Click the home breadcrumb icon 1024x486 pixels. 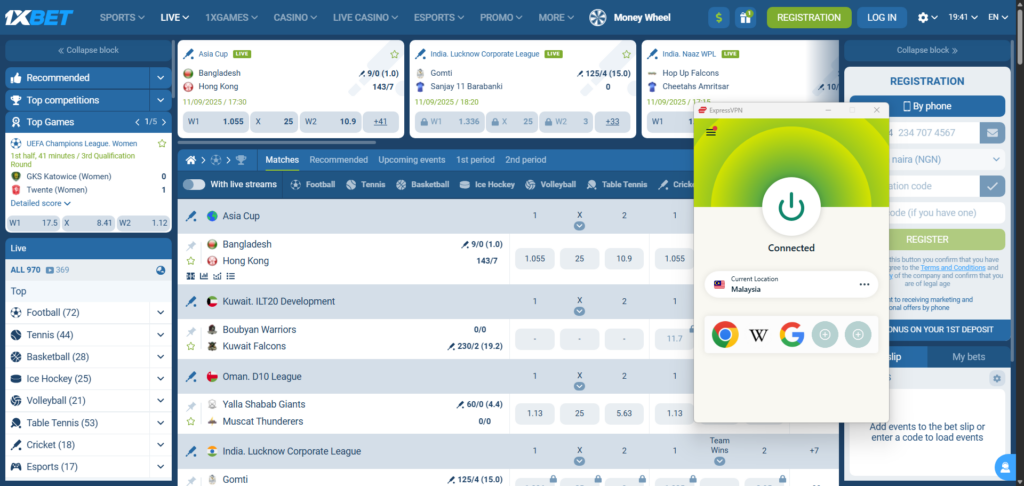pos(191,159)
